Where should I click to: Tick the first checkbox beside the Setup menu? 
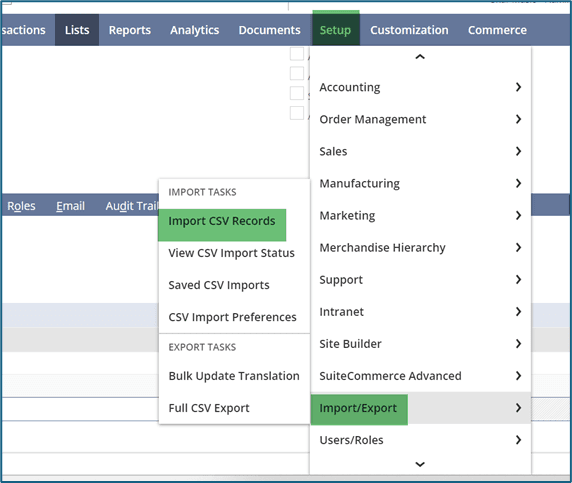click(297, 54)
